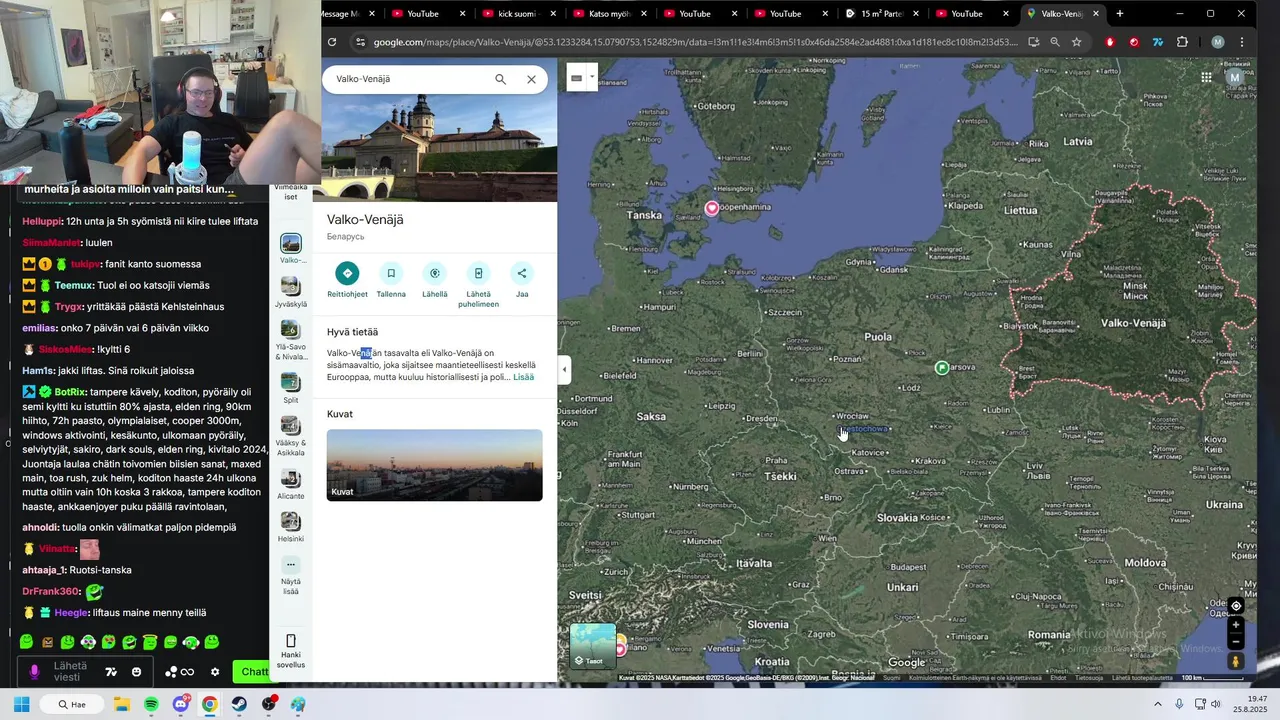Image resolution: width=1280 pixels, height=720 pixels.
Task: Save place with the Tallenna bookmark icon
Action: pos(391,273)
